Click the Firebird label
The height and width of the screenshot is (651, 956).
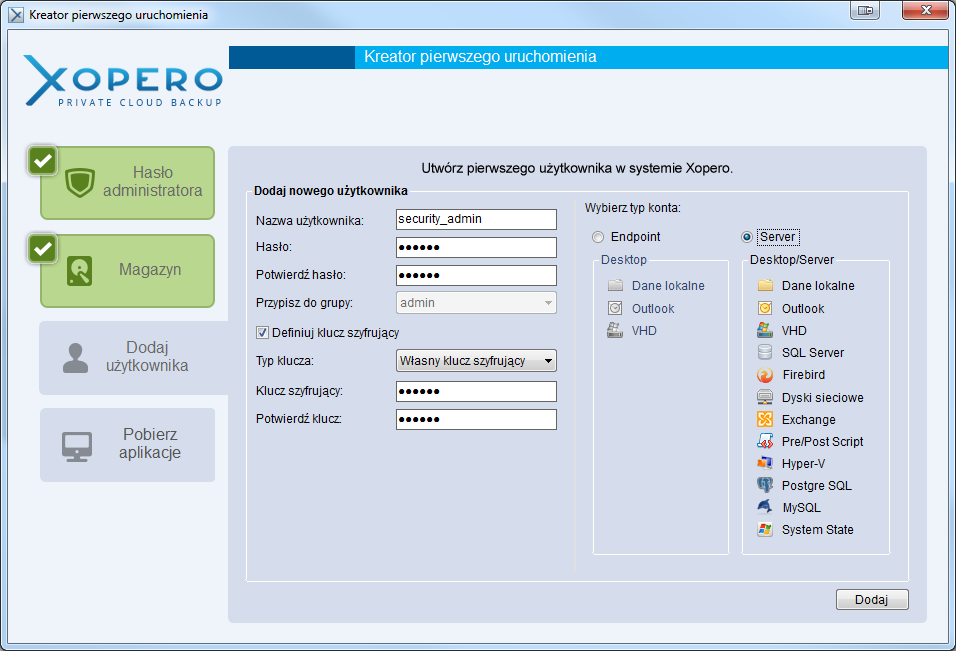(804, 375)
